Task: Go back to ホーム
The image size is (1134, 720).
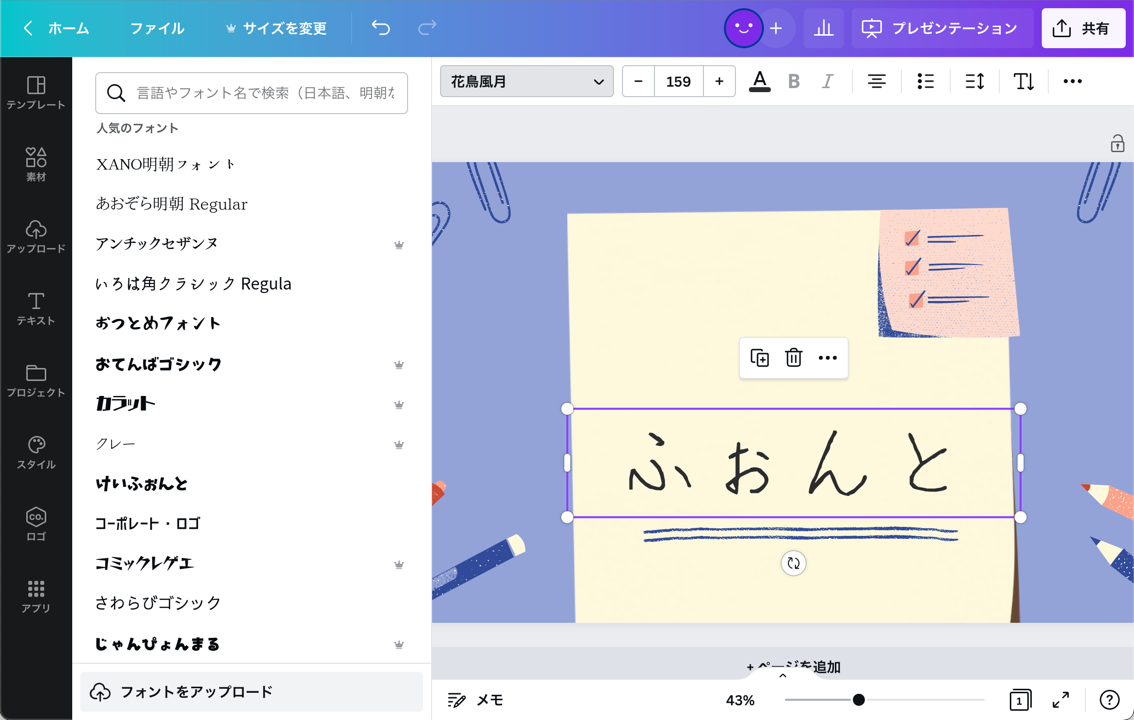Action: pos(56,28)
